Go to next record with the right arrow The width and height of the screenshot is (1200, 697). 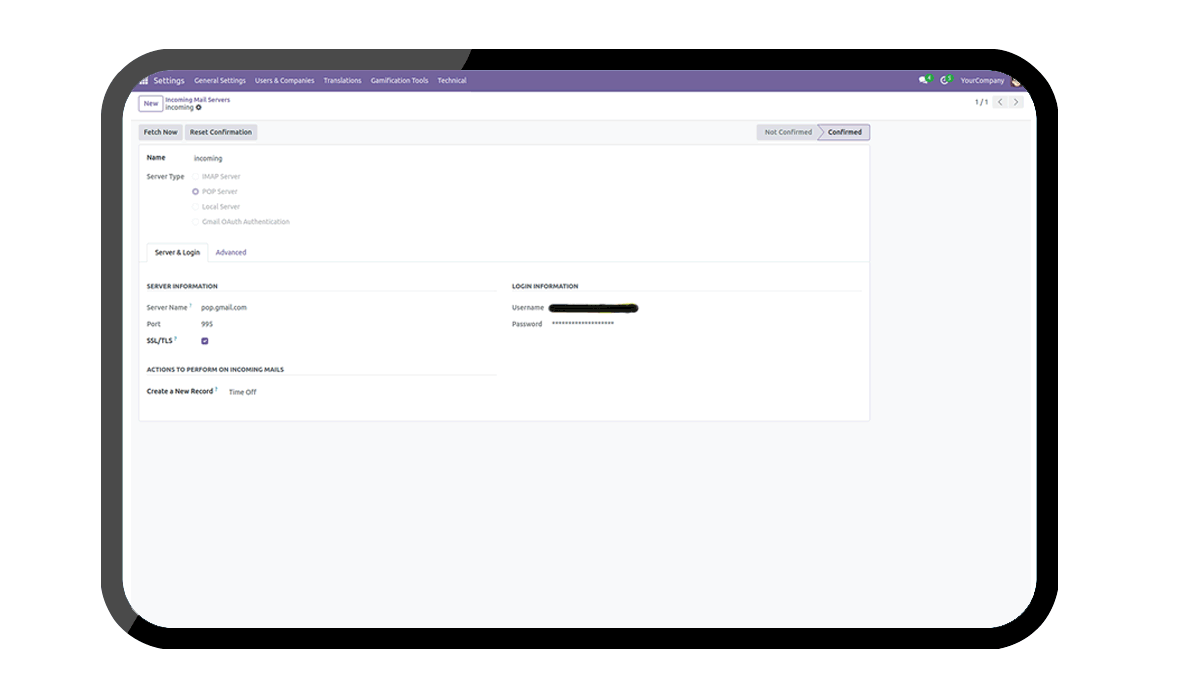point(1016,102)
